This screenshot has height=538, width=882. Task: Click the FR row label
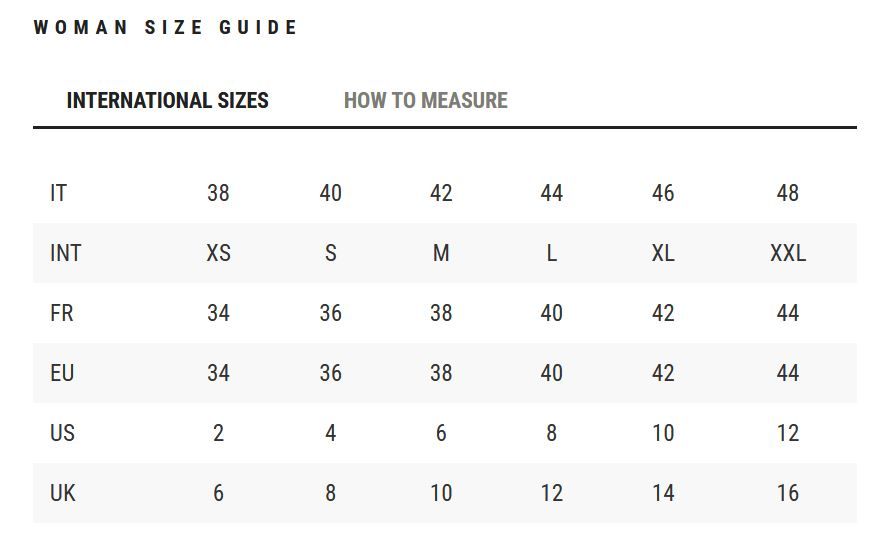tap(61, 313)
